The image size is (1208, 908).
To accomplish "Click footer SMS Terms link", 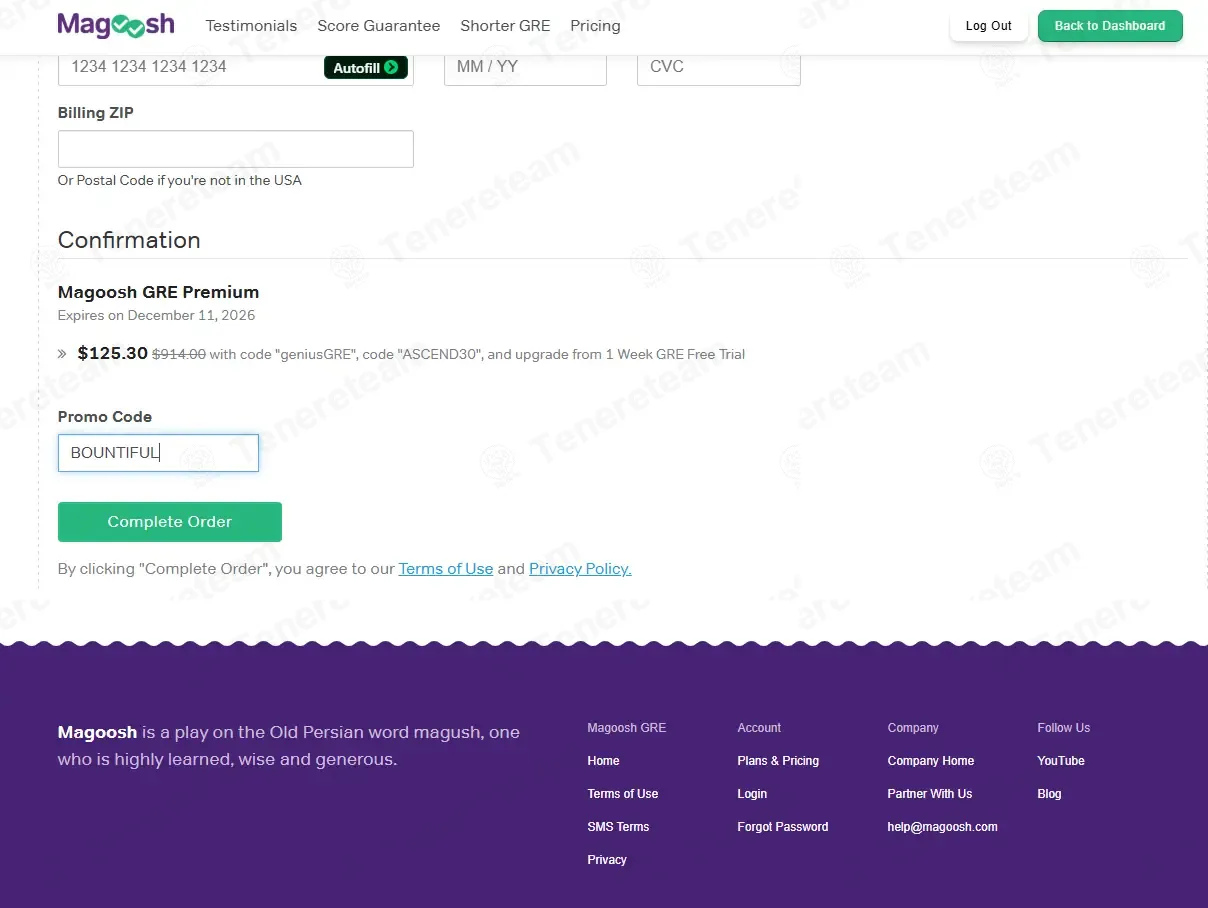I will pyautogui.click(x=618, y=827).
